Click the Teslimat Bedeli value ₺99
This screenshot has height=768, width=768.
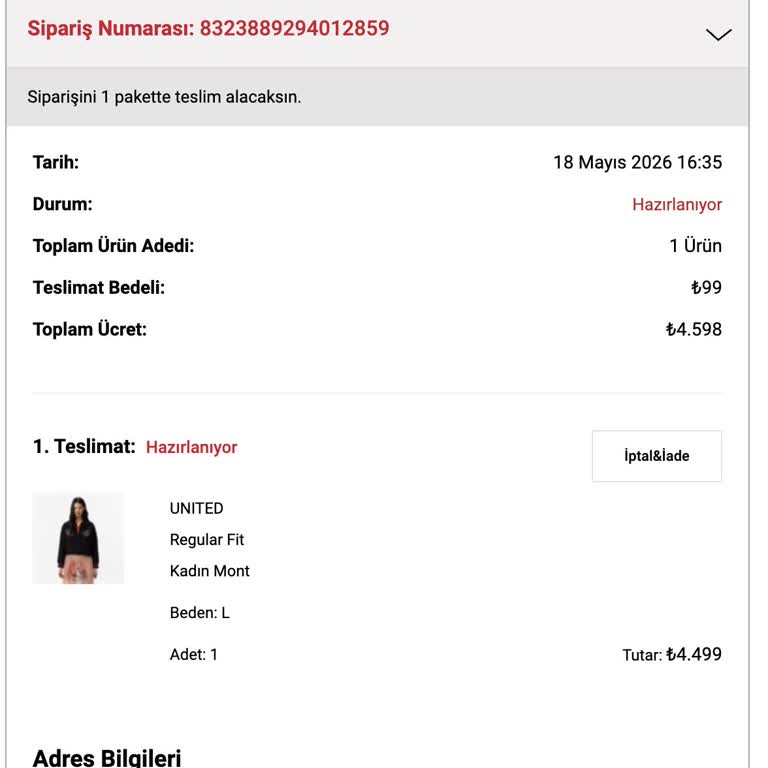(x=706, y=287)
